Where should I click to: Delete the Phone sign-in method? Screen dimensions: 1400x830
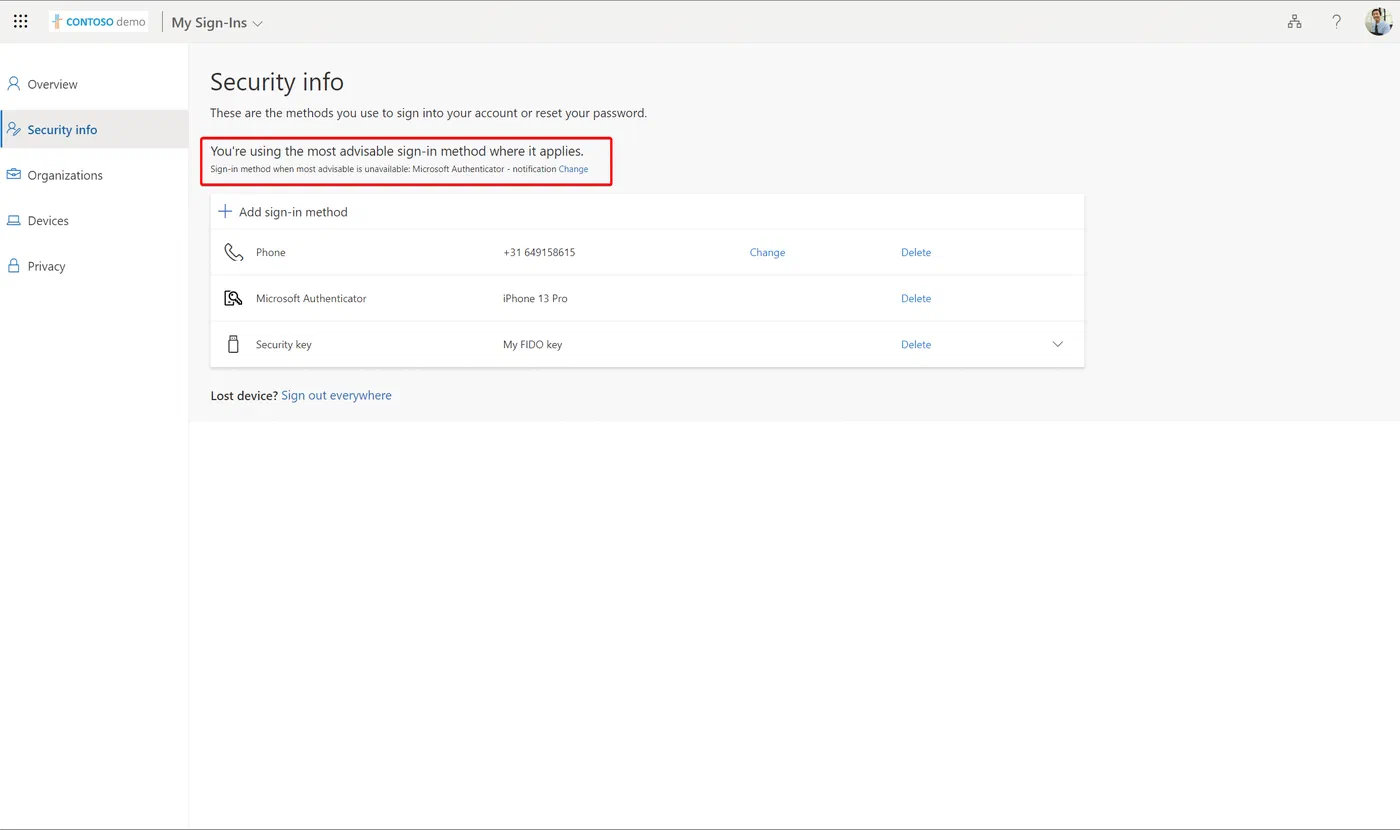916,252
